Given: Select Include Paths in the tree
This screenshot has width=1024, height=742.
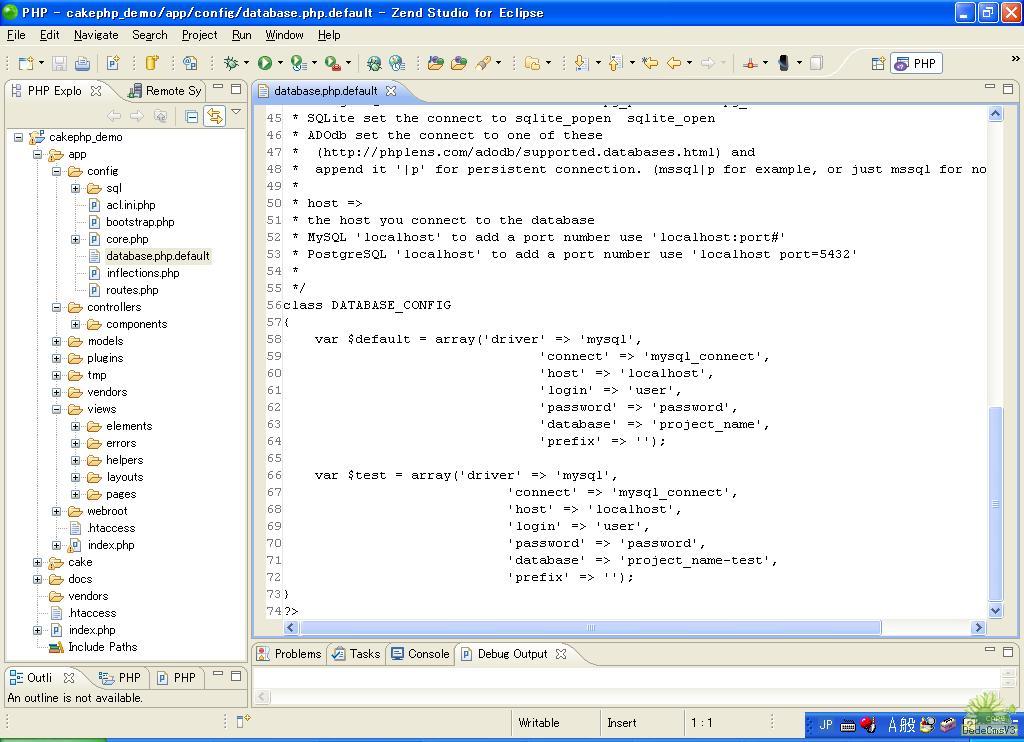Looking at the screenshot, I should 103,647.
